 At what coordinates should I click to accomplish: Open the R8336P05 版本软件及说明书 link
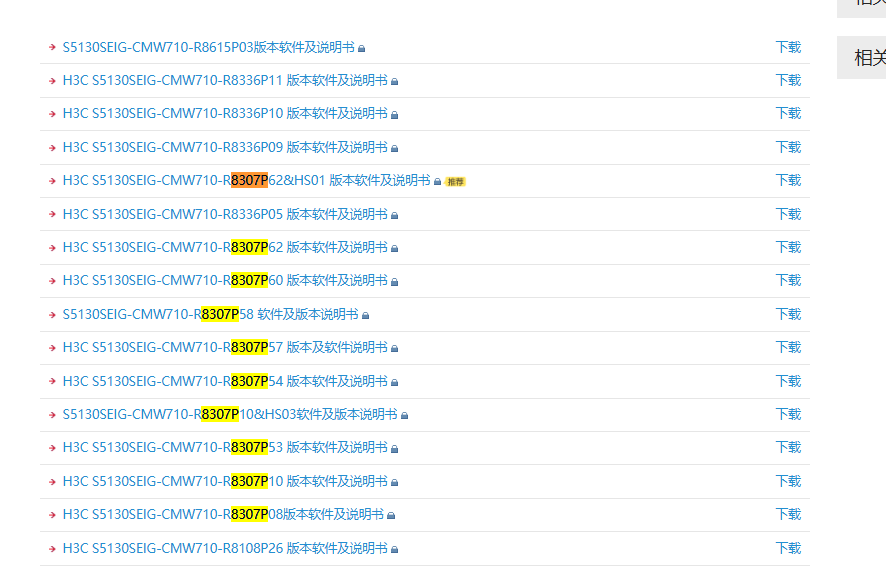(225, 214)
